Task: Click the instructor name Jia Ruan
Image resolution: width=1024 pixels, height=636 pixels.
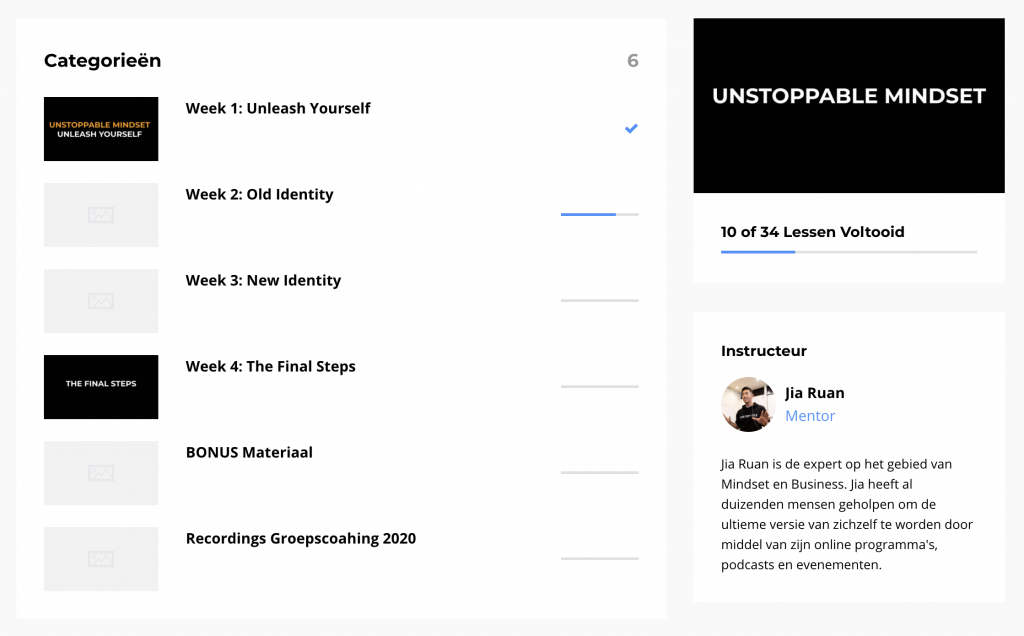Action: (814, 393)
